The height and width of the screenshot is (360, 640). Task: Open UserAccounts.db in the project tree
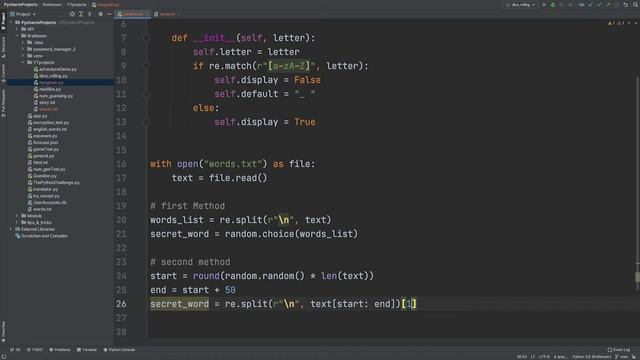pyautogui.click(x=47, y=202)
